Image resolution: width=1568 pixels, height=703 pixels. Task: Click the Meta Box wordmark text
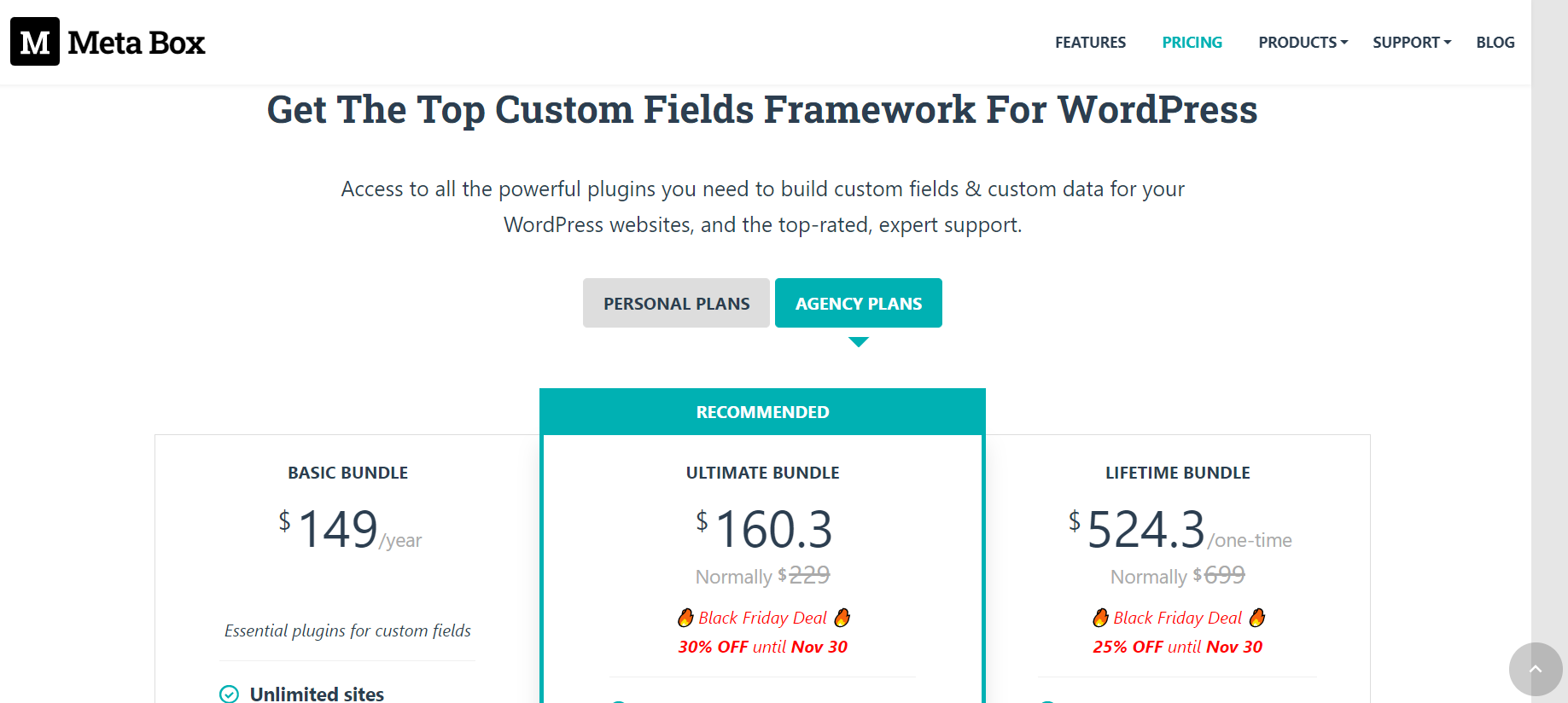point(137,43)
